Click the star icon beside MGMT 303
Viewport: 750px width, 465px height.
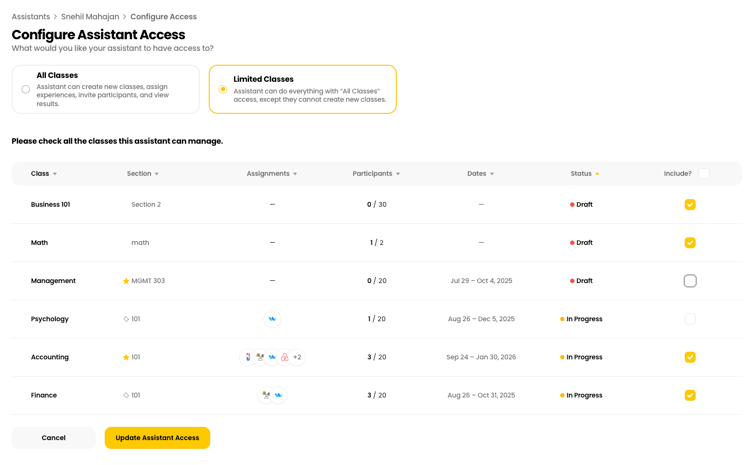126,281
